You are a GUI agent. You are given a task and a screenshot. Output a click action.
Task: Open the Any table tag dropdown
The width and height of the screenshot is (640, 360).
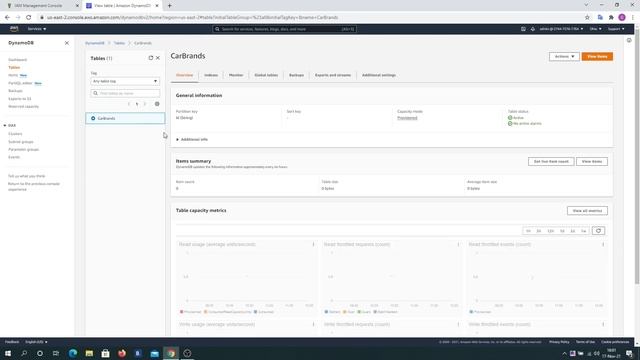point(125,81)
